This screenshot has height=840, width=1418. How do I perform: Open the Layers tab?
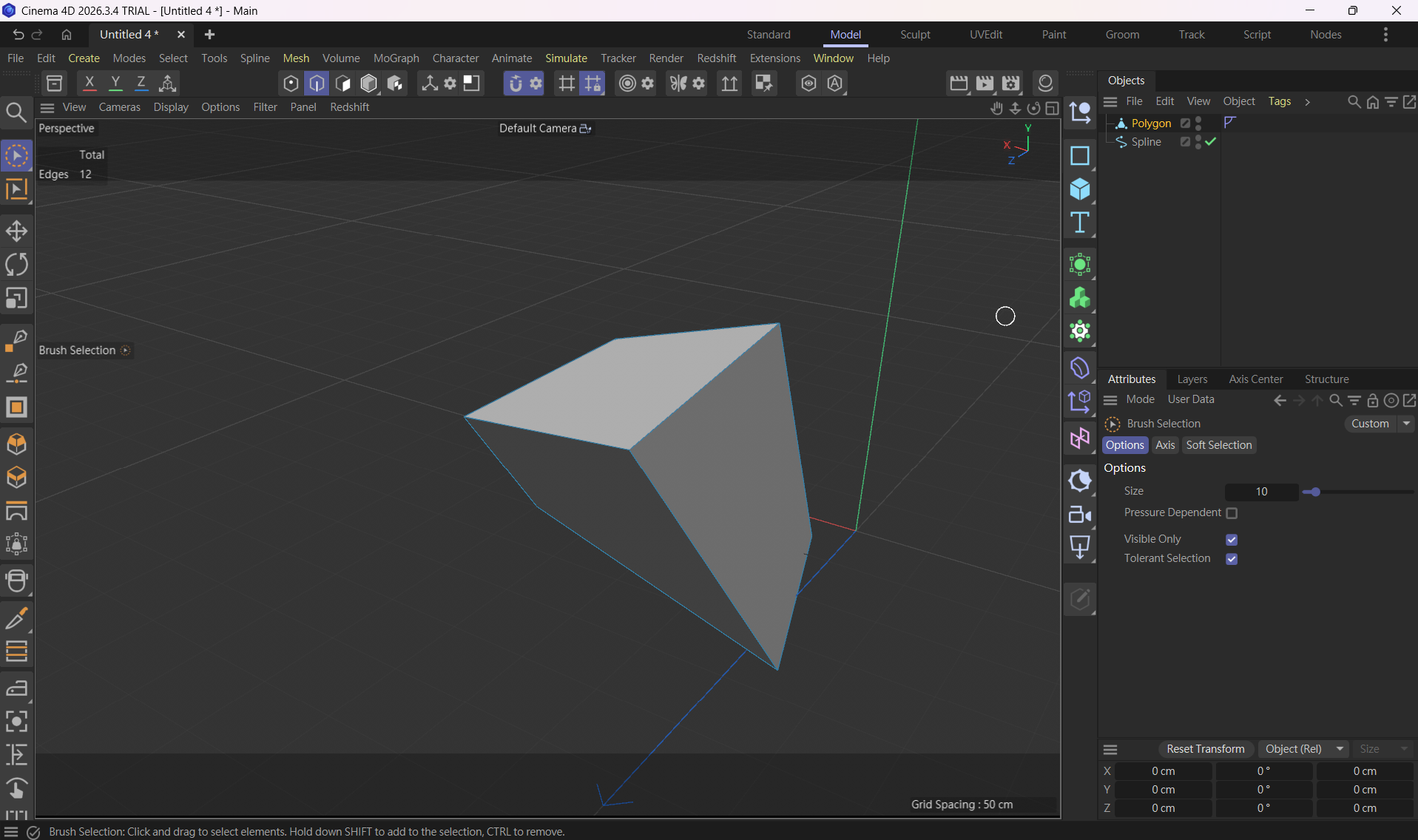pyautogui.click(x=1192, y=379)
